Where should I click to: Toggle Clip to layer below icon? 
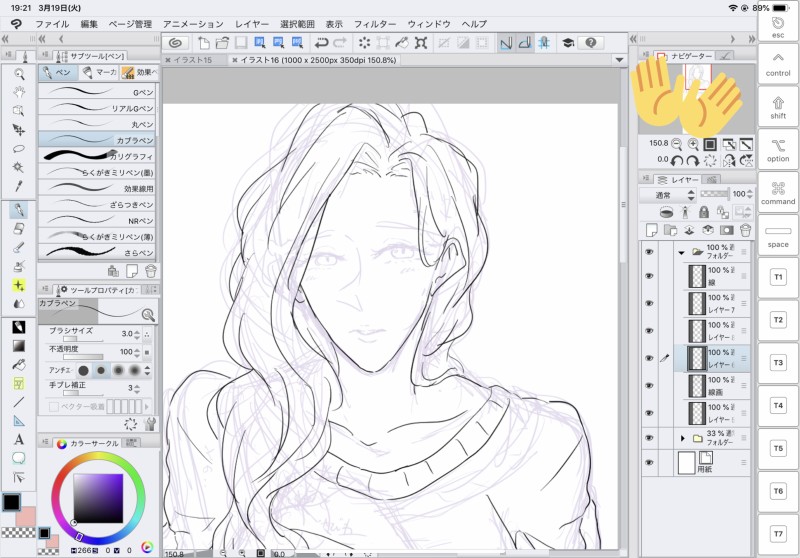[666, 212]
